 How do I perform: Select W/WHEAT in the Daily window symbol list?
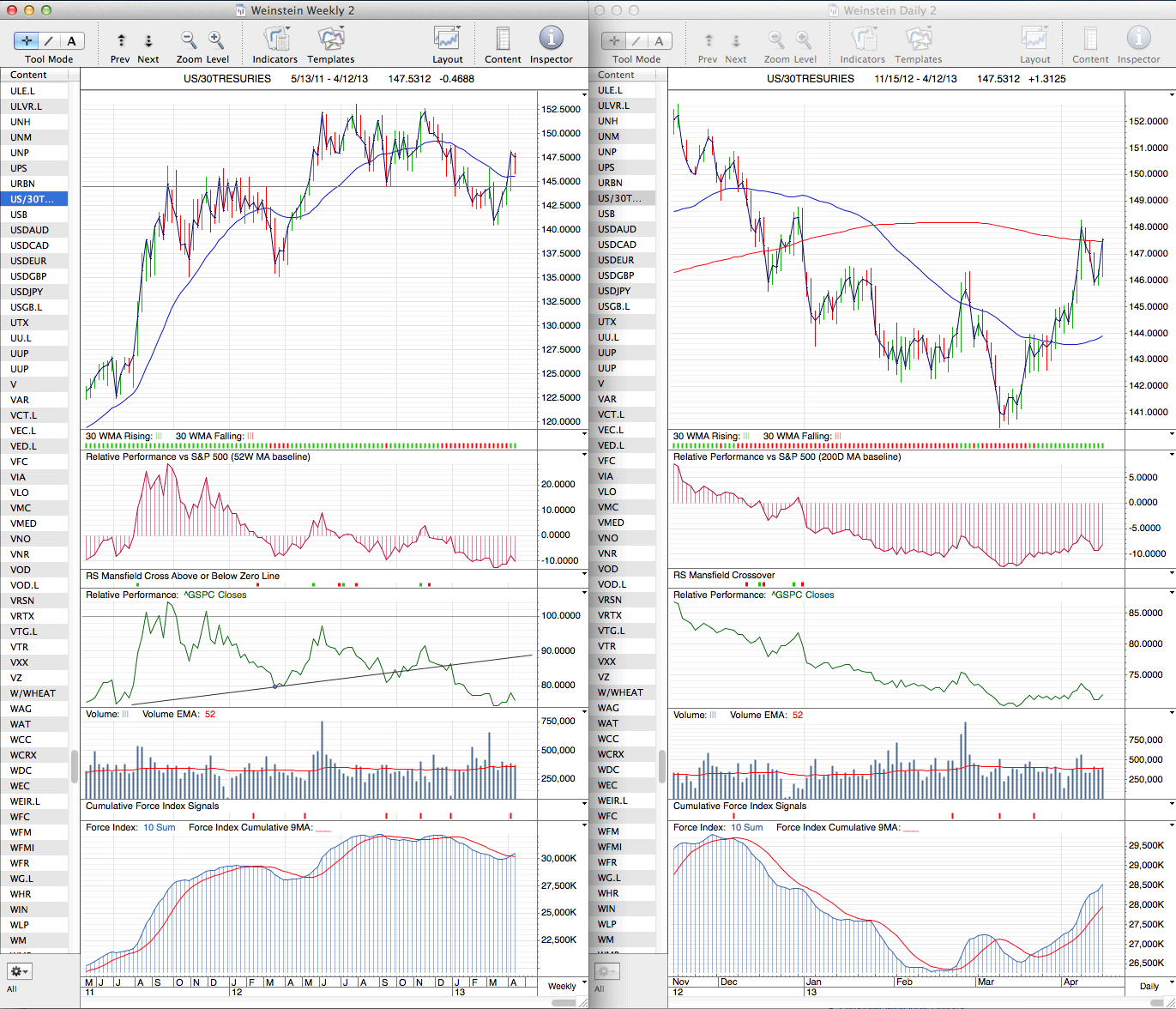(x=620, y=692)
